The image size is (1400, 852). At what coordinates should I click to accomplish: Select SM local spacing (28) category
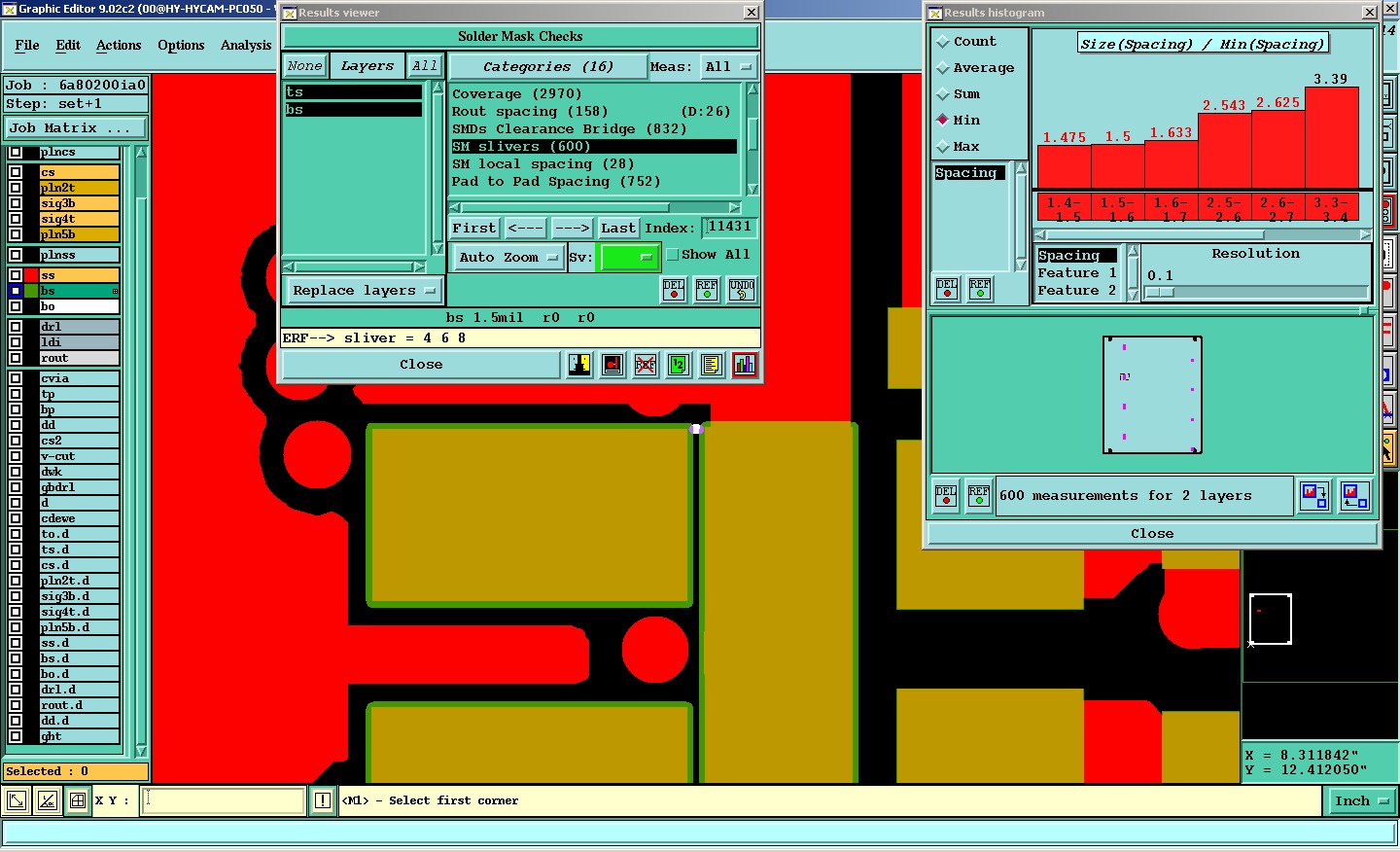(542, 163)
